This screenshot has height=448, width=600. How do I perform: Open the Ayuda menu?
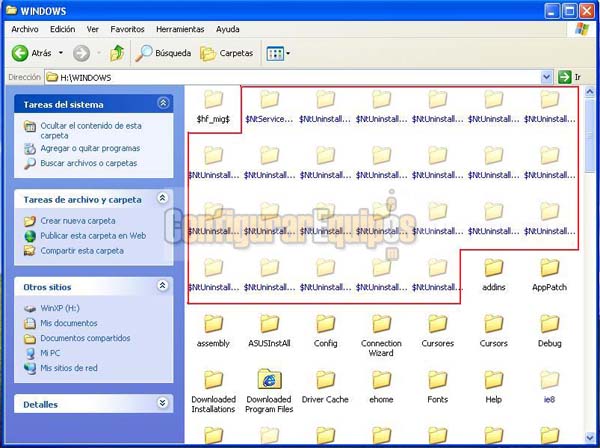coord(228,29)
